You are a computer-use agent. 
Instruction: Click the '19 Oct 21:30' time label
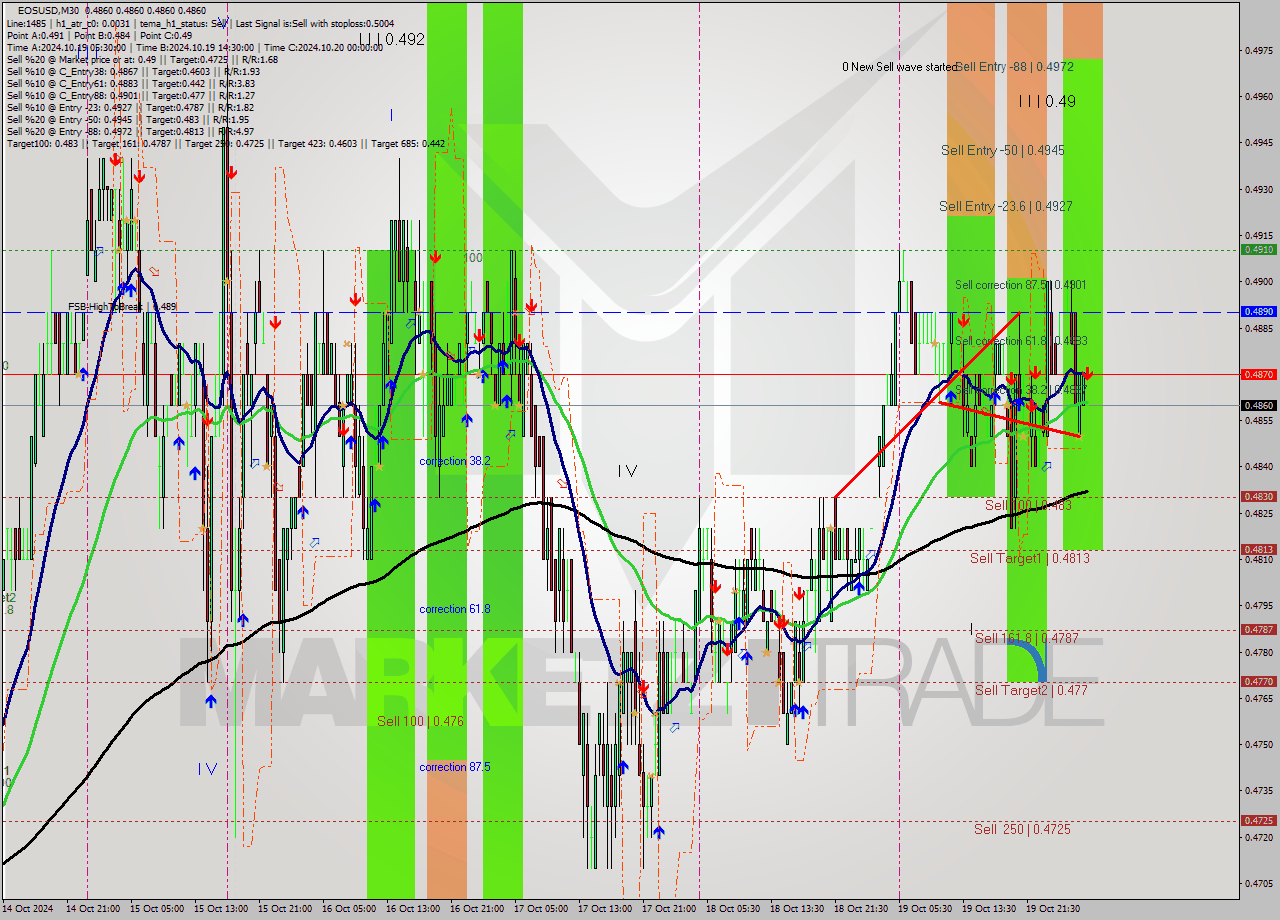coord(1053,909)
